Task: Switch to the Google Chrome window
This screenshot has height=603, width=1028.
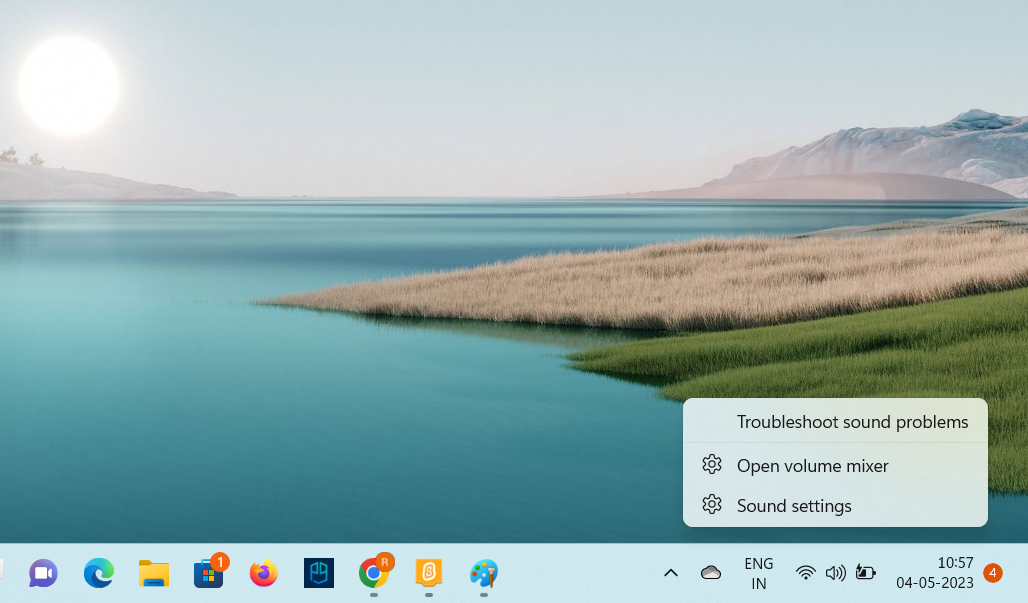Action: point(374,573)
